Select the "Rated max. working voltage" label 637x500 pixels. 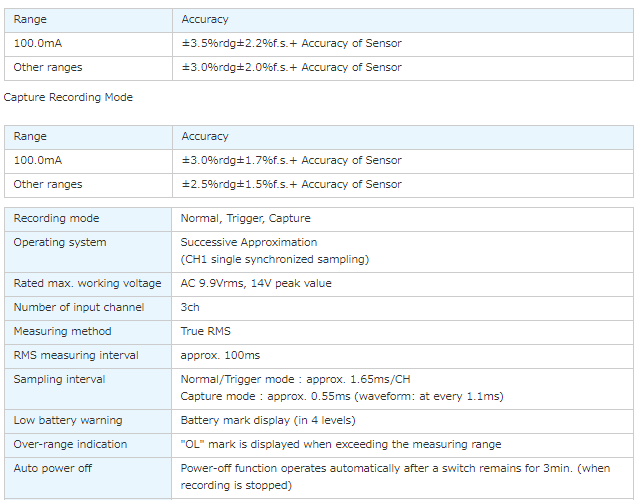(x=87, y=283)
